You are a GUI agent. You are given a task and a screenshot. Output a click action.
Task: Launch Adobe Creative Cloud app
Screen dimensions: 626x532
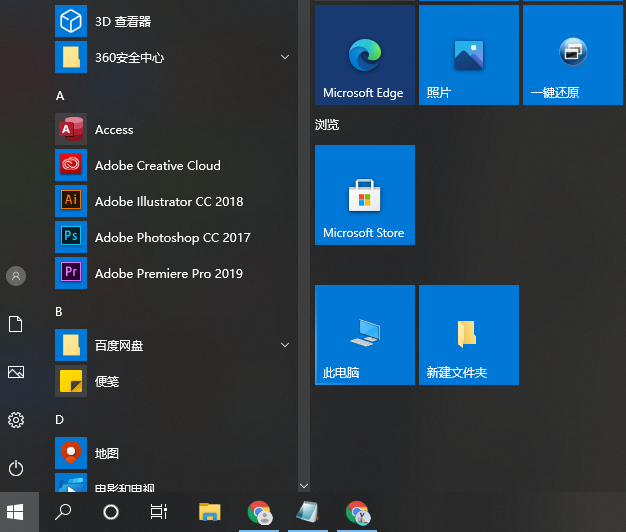pyautogui.click(x=157, y=165)
